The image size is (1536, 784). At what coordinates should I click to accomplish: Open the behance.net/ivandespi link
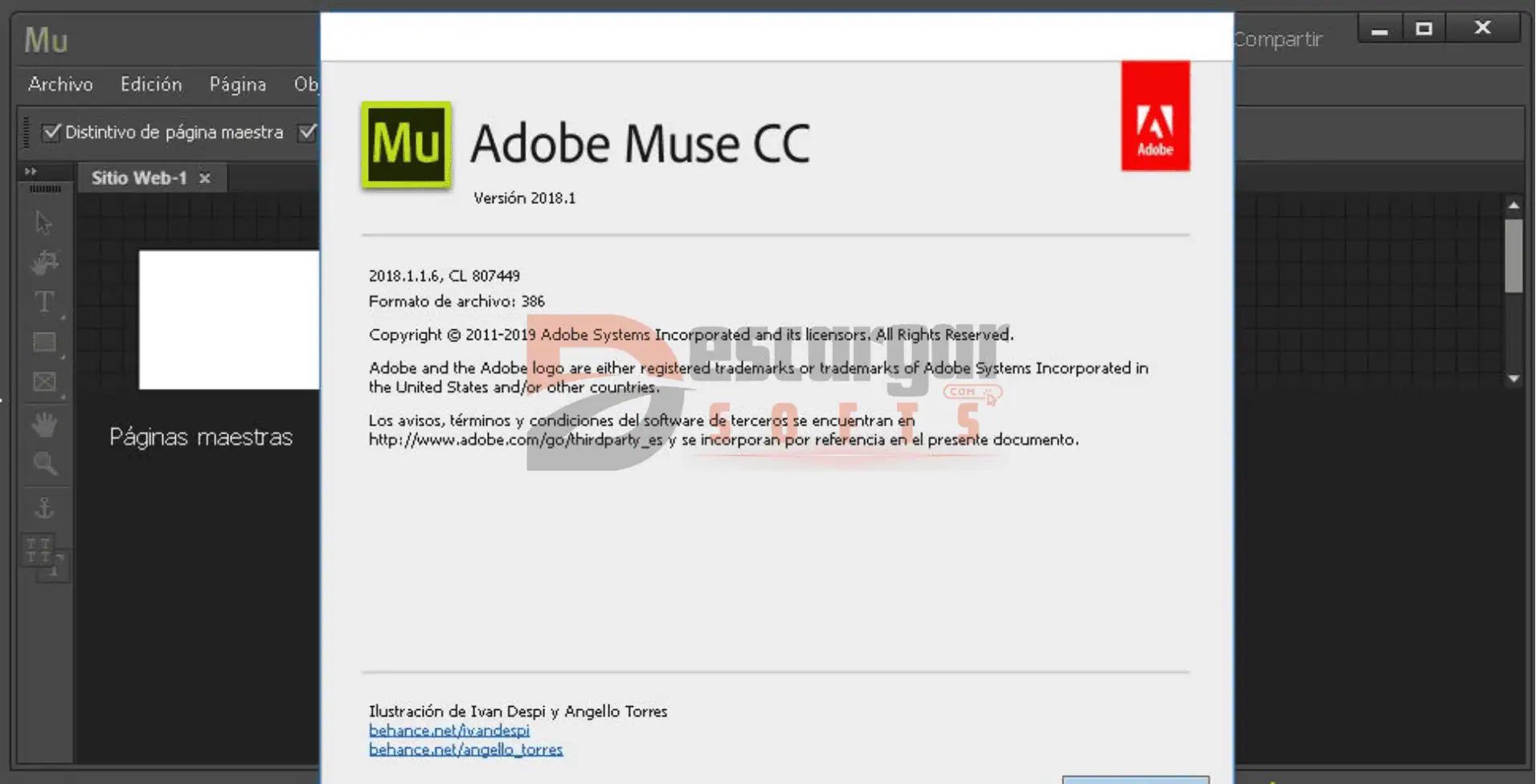point(449,730)
